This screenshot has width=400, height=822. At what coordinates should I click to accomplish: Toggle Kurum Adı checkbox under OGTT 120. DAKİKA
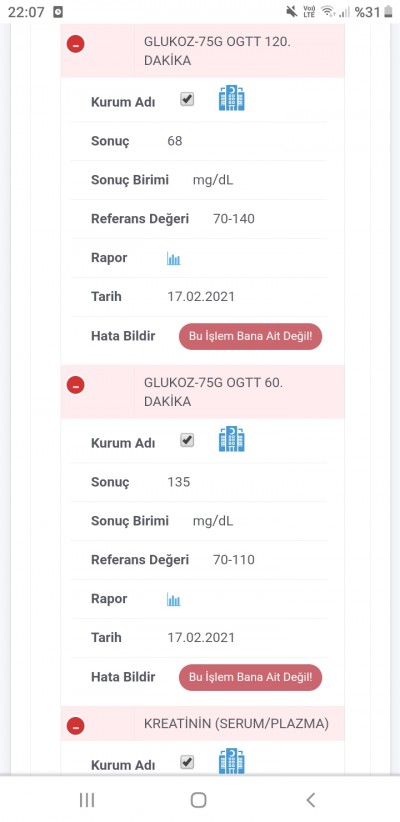[x=187, y=99]
